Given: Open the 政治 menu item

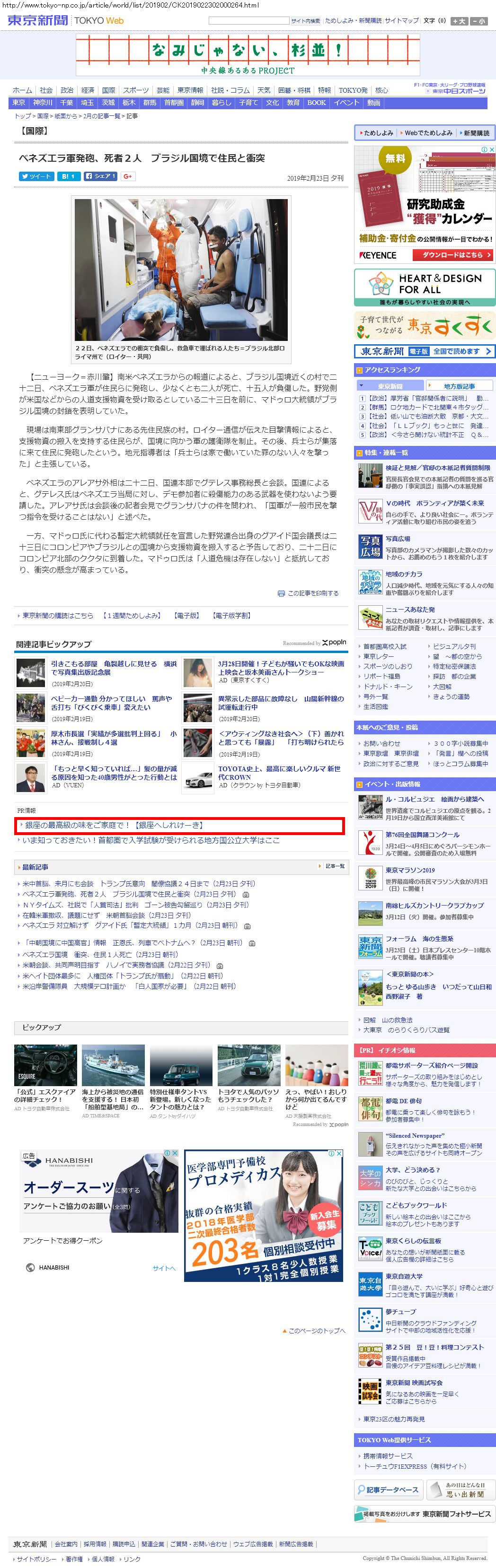Looking at the screenshot, I should [x=67, y=90].
